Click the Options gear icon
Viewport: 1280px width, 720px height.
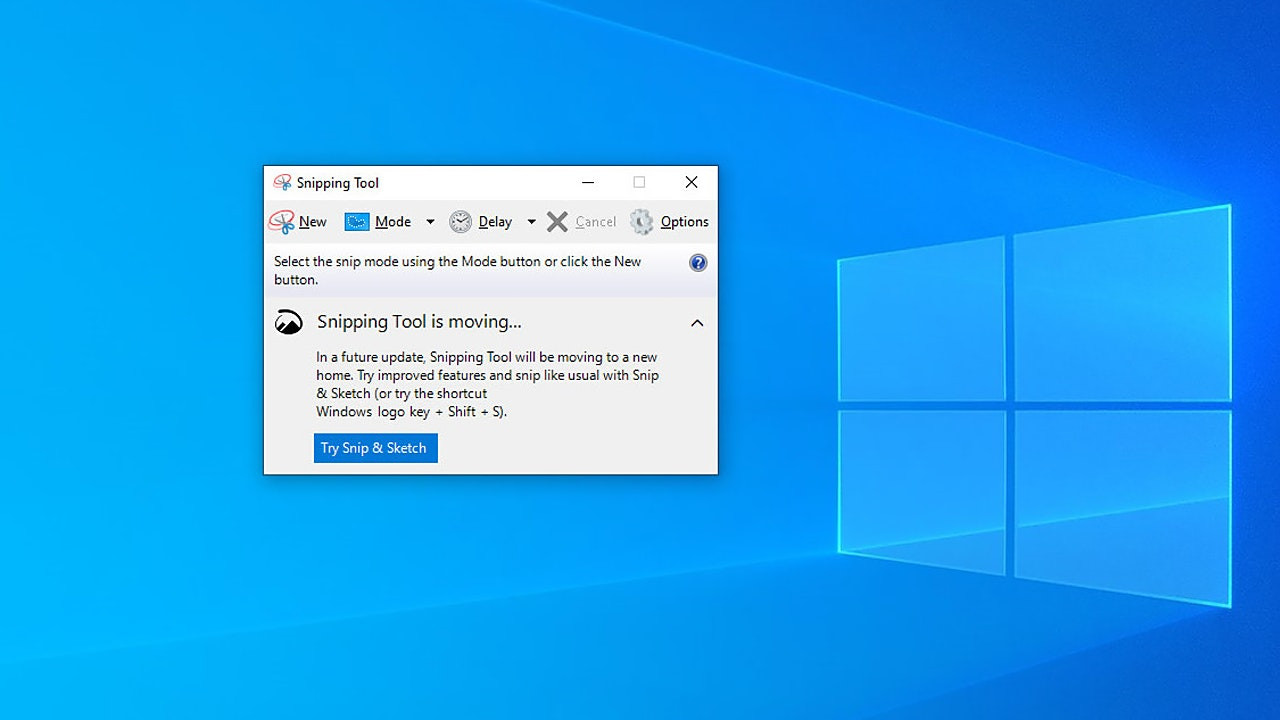click(641, 222)
